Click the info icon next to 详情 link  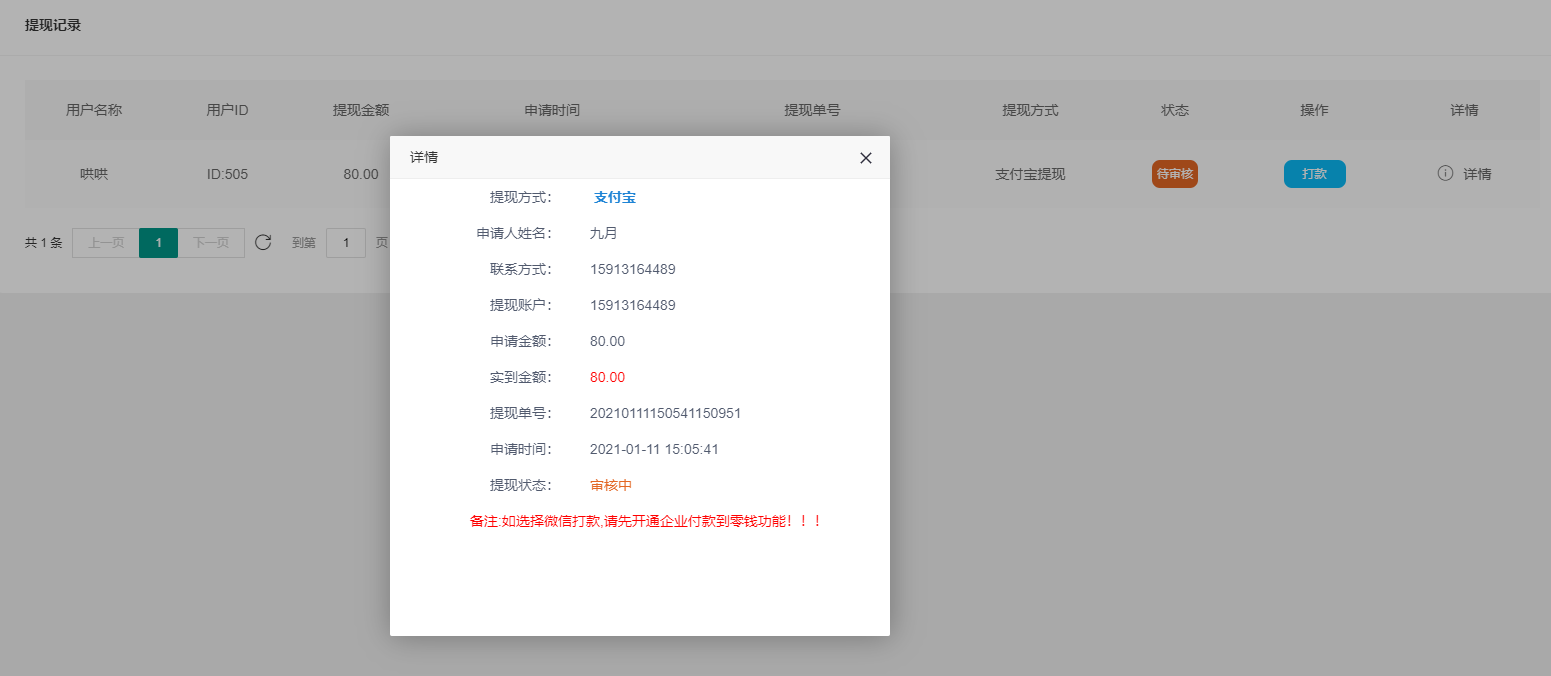1445,173
